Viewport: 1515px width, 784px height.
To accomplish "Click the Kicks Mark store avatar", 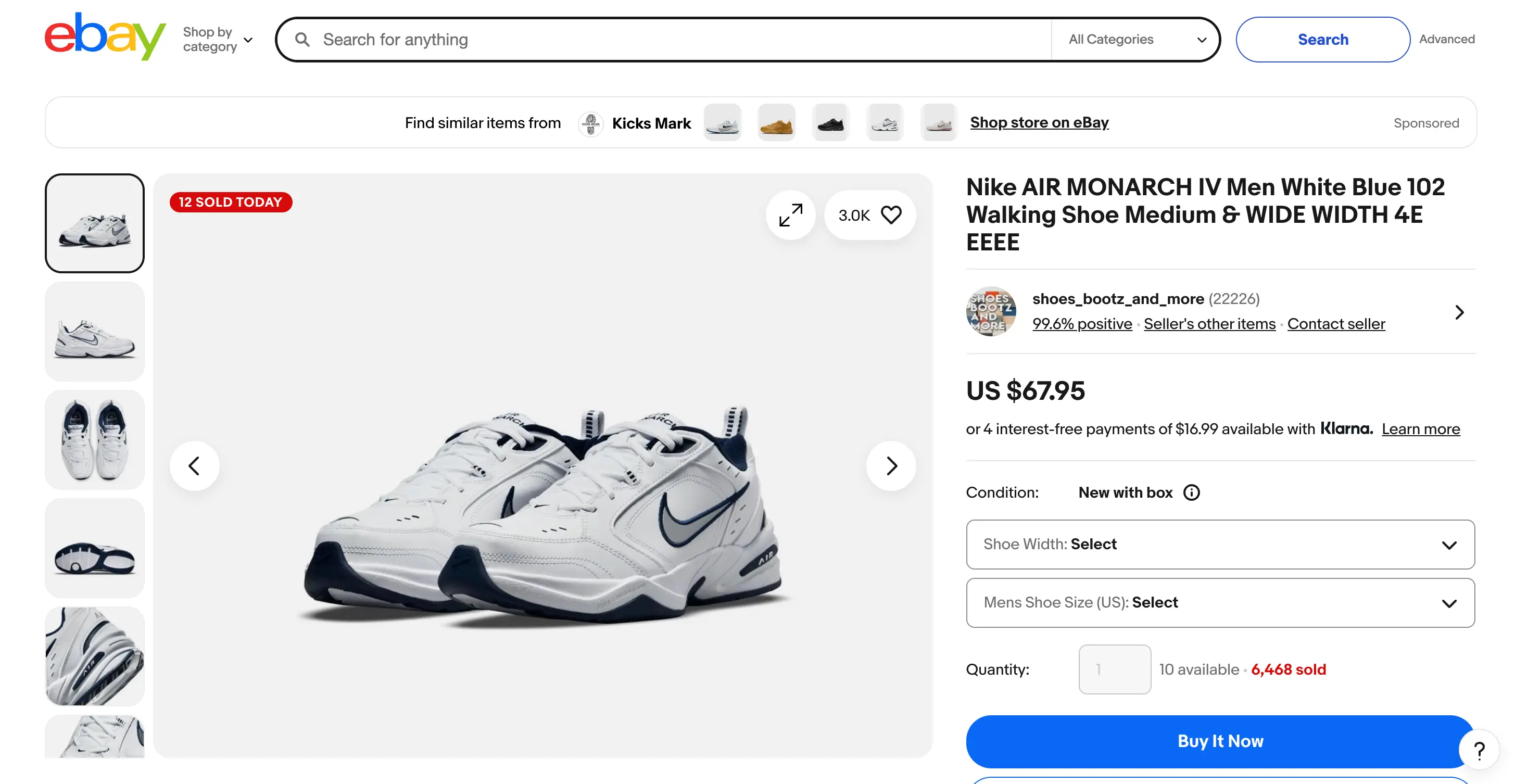I will coord(590,123).
